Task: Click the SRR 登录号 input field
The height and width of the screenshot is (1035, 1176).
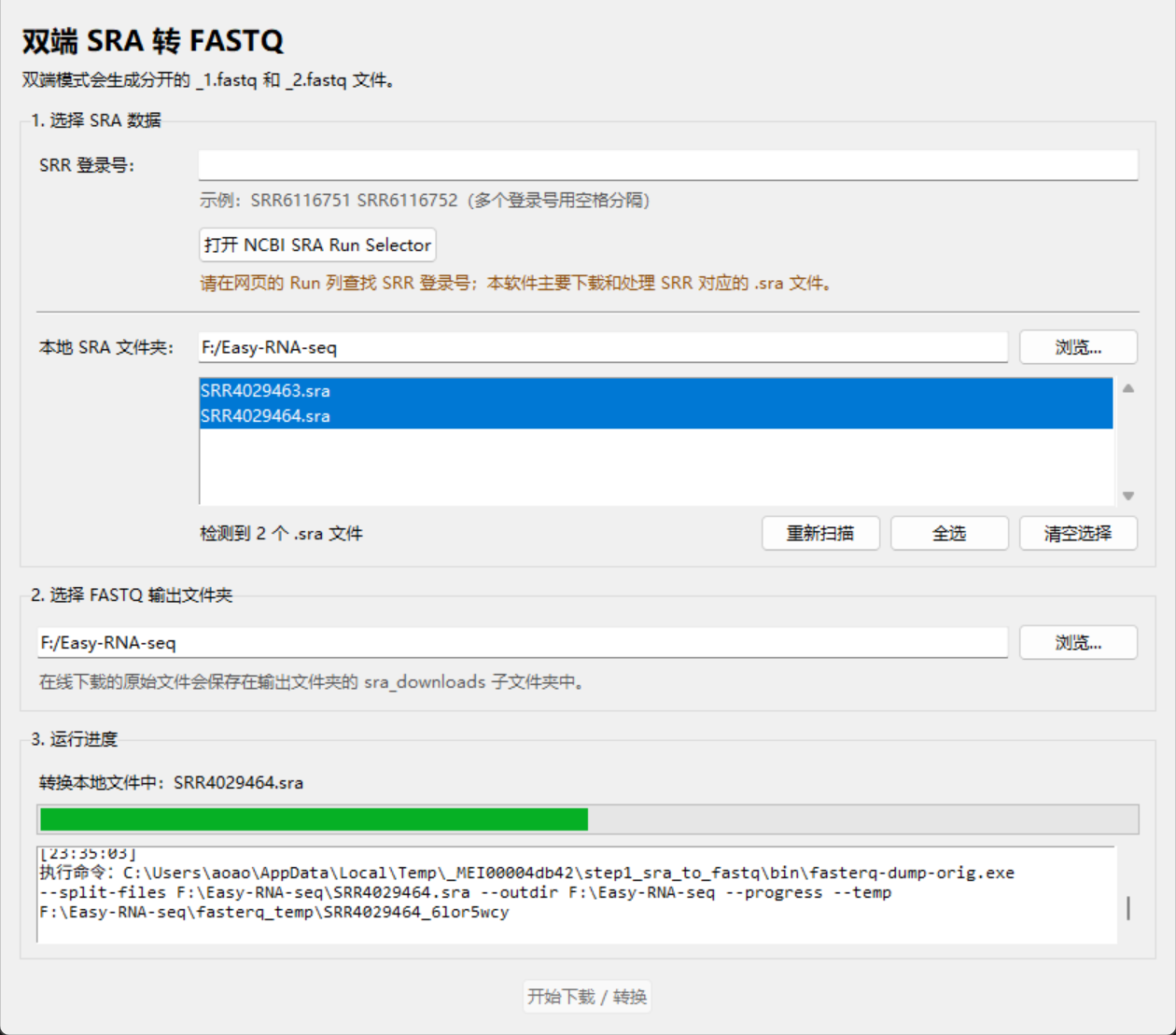Action: 667,165
